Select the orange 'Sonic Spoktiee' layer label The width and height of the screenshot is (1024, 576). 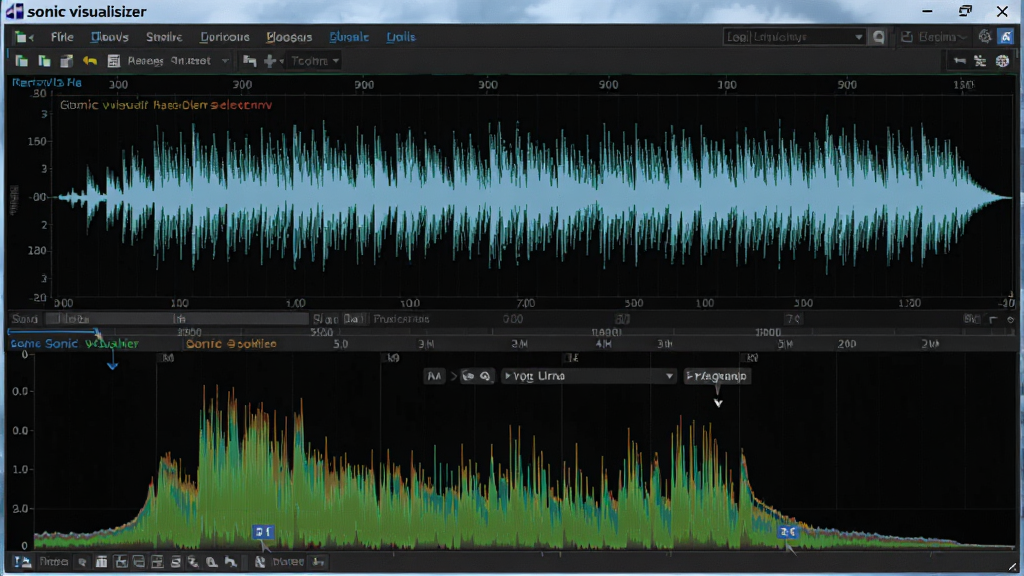231,344
